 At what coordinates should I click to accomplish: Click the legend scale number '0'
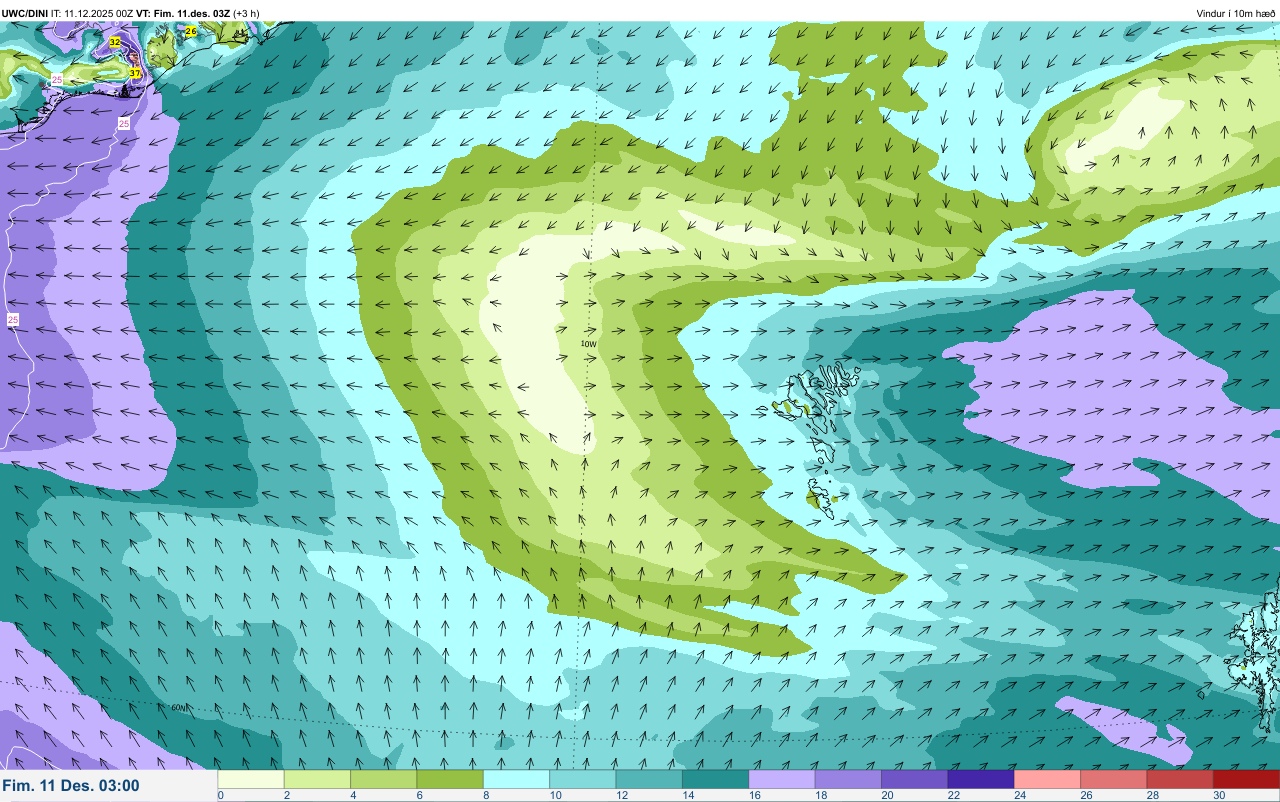[x=220, y=795]
